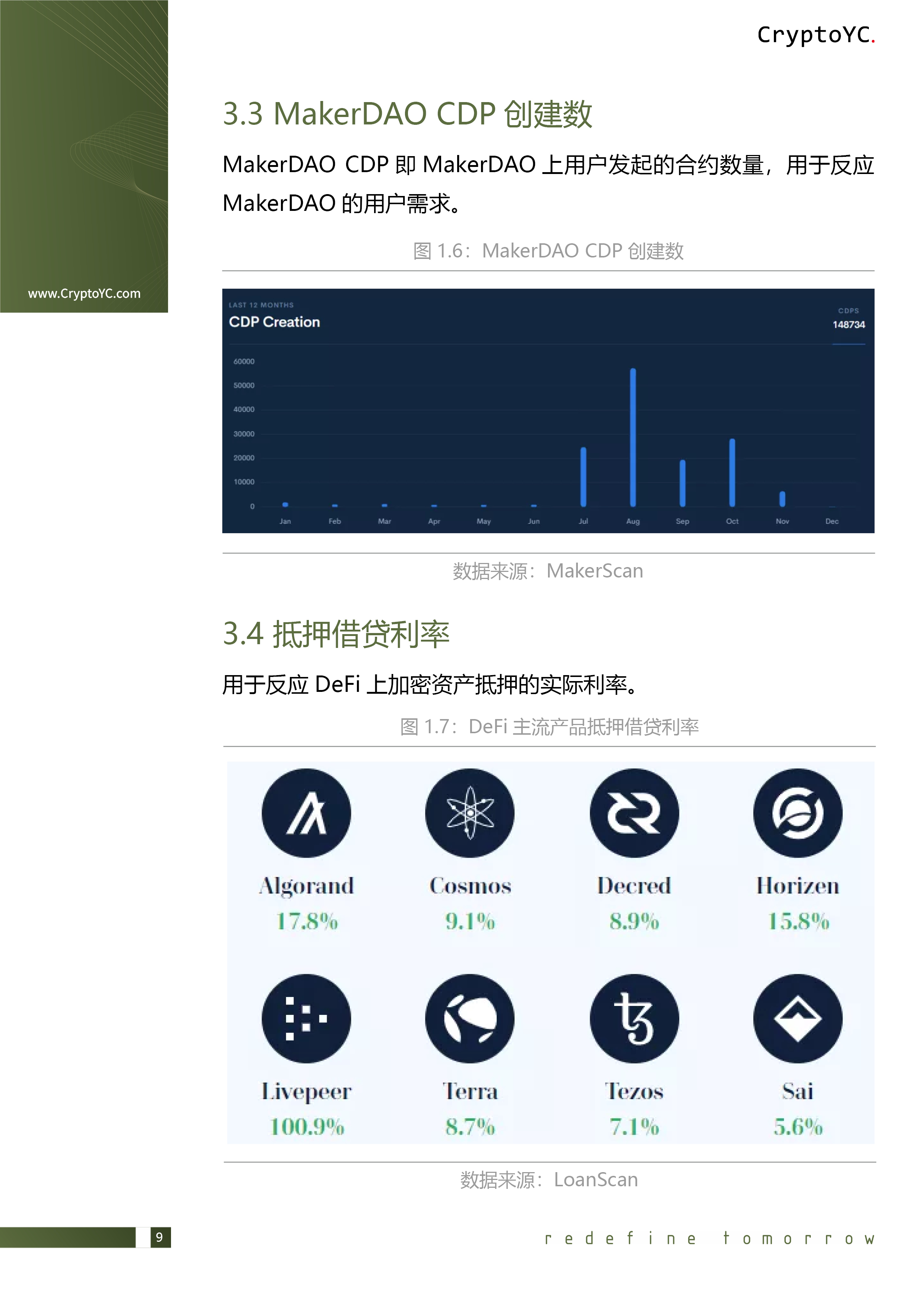Click the Terra 8.7% rate value

470,1127
